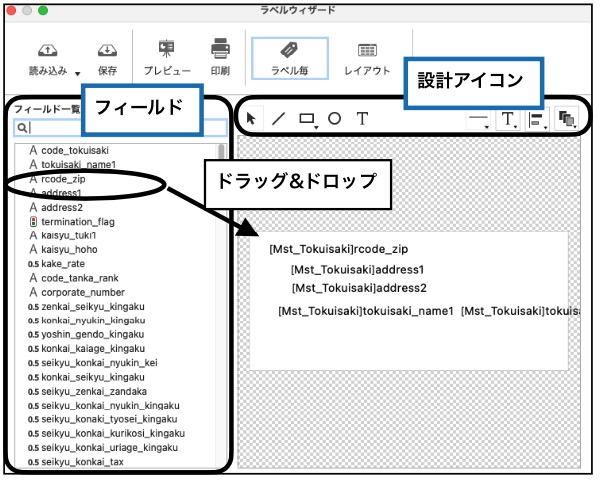Screen dimensions: 608x480
Task: Switch to レイアウト (layout) view
Action: (x=367, y=57)
